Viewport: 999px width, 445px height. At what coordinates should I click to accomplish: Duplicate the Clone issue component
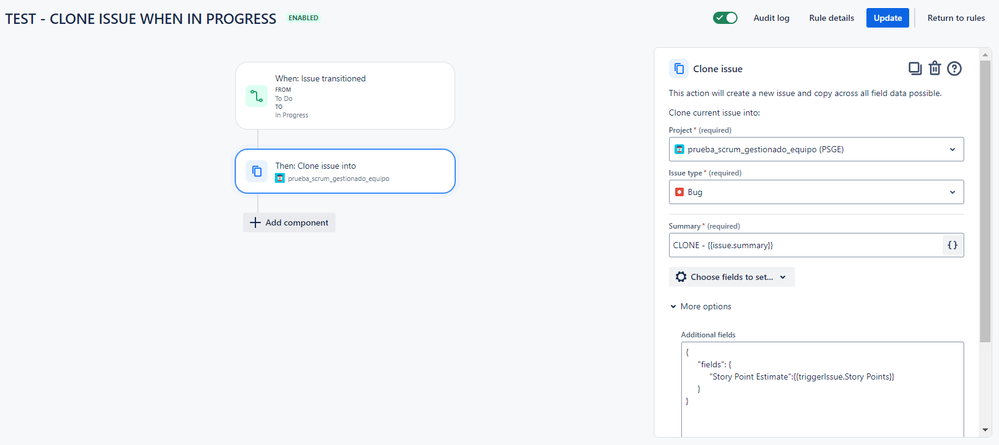point(915,68)
